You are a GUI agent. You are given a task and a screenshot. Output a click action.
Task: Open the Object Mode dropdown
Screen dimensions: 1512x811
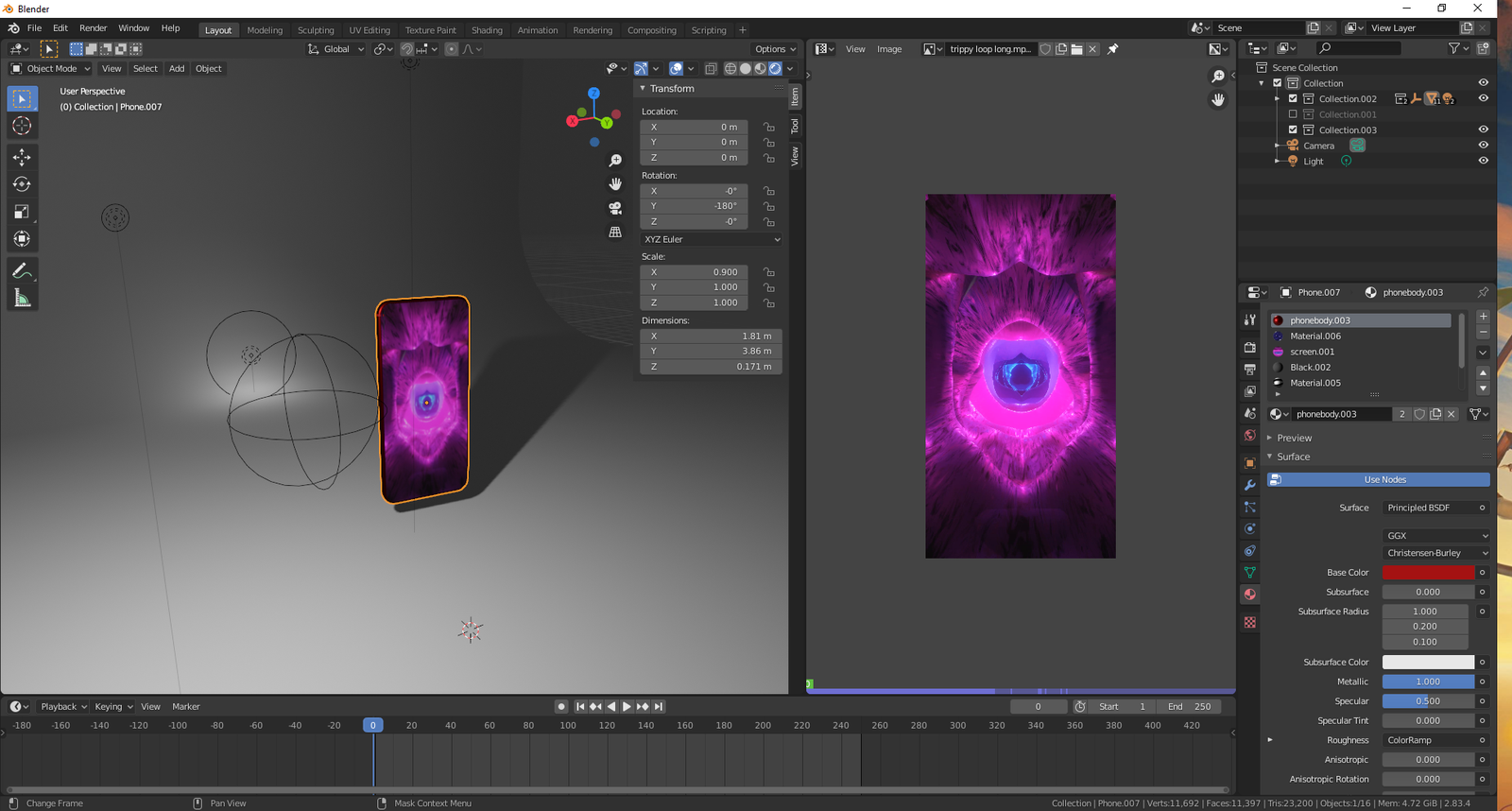51,68
